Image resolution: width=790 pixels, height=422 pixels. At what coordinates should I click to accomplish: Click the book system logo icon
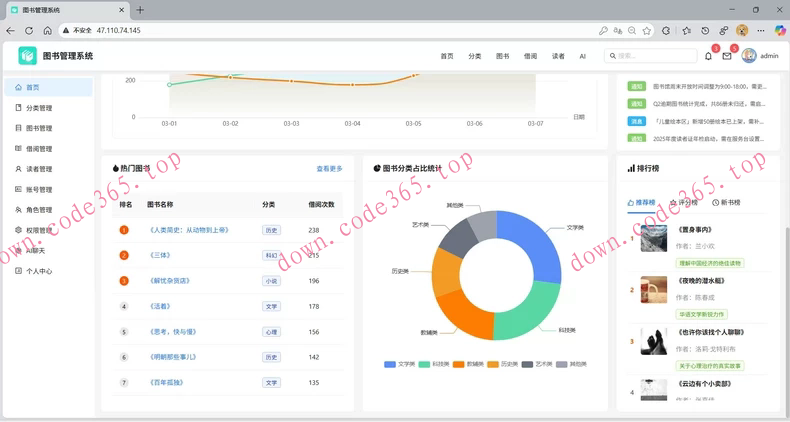(x=27, y=56)
